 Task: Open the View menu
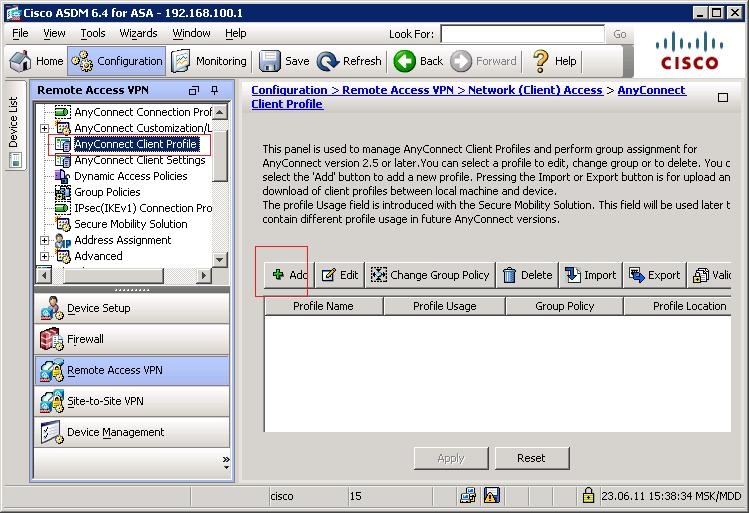click(54, 33)
